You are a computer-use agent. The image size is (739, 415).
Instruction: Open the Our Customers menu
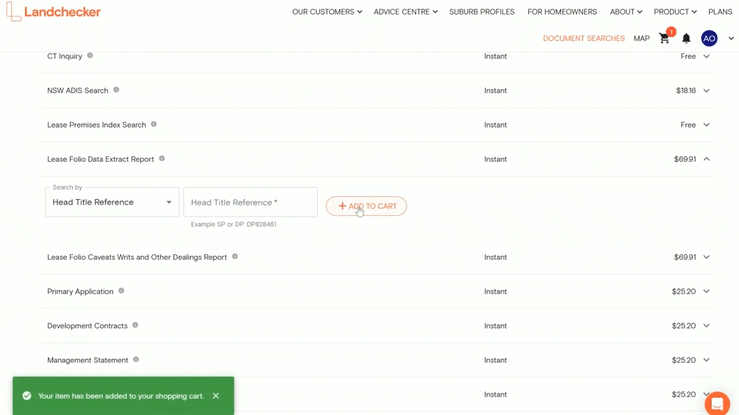point(327,12)
